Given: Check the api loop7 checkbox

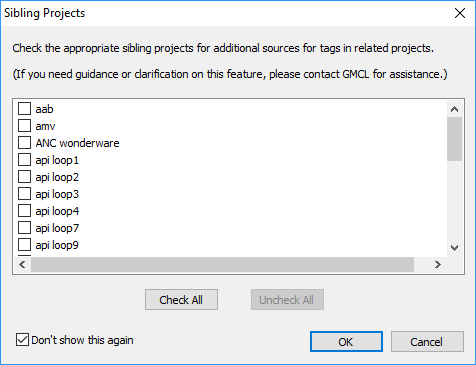Looking at the screenshot, I should click(x=24, y=228).
